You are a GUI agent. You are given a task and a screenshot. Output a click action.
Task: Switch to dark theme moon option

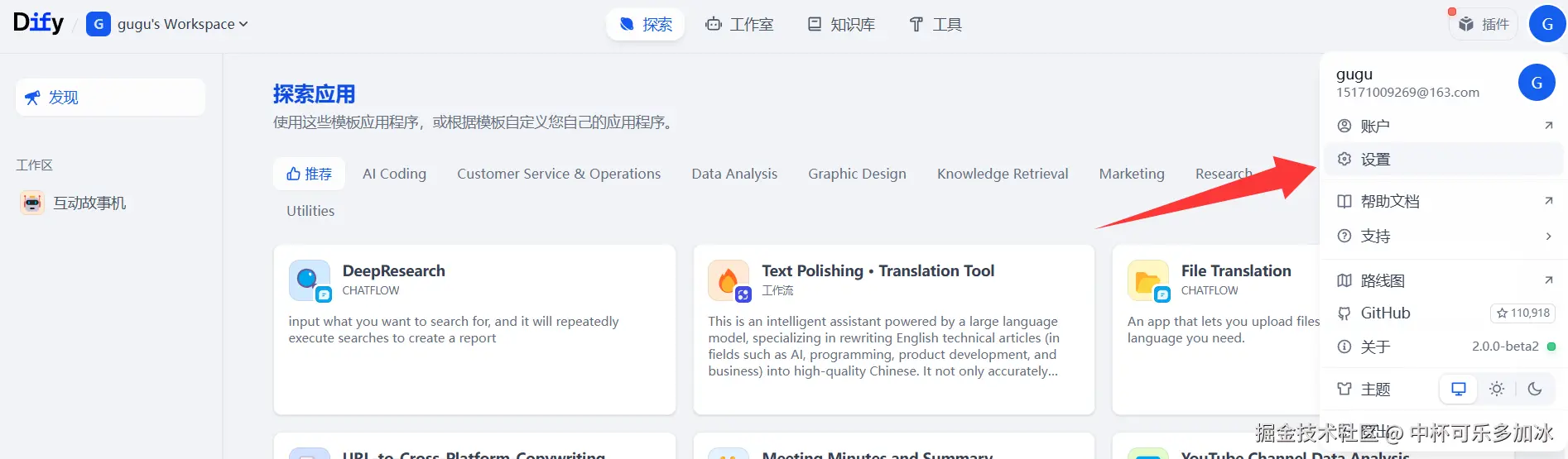point(1535,389)
